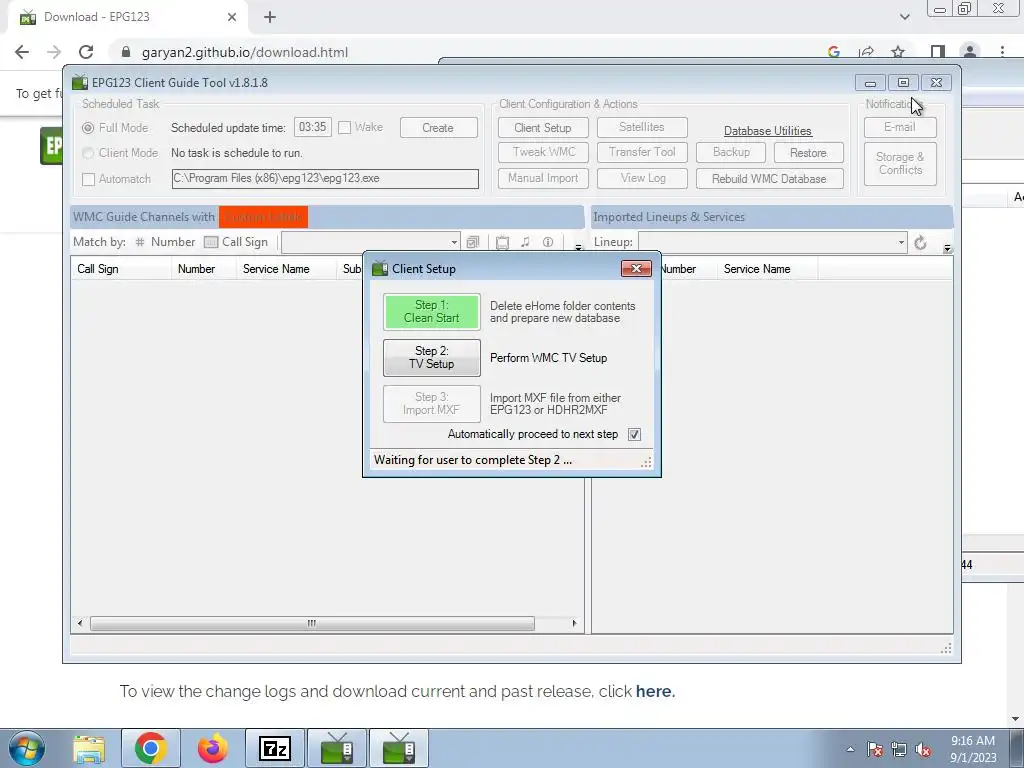The height and width of the screenshot is (768, 1024).
Task: Open E-mail notification settings
Action: (900, 127)
